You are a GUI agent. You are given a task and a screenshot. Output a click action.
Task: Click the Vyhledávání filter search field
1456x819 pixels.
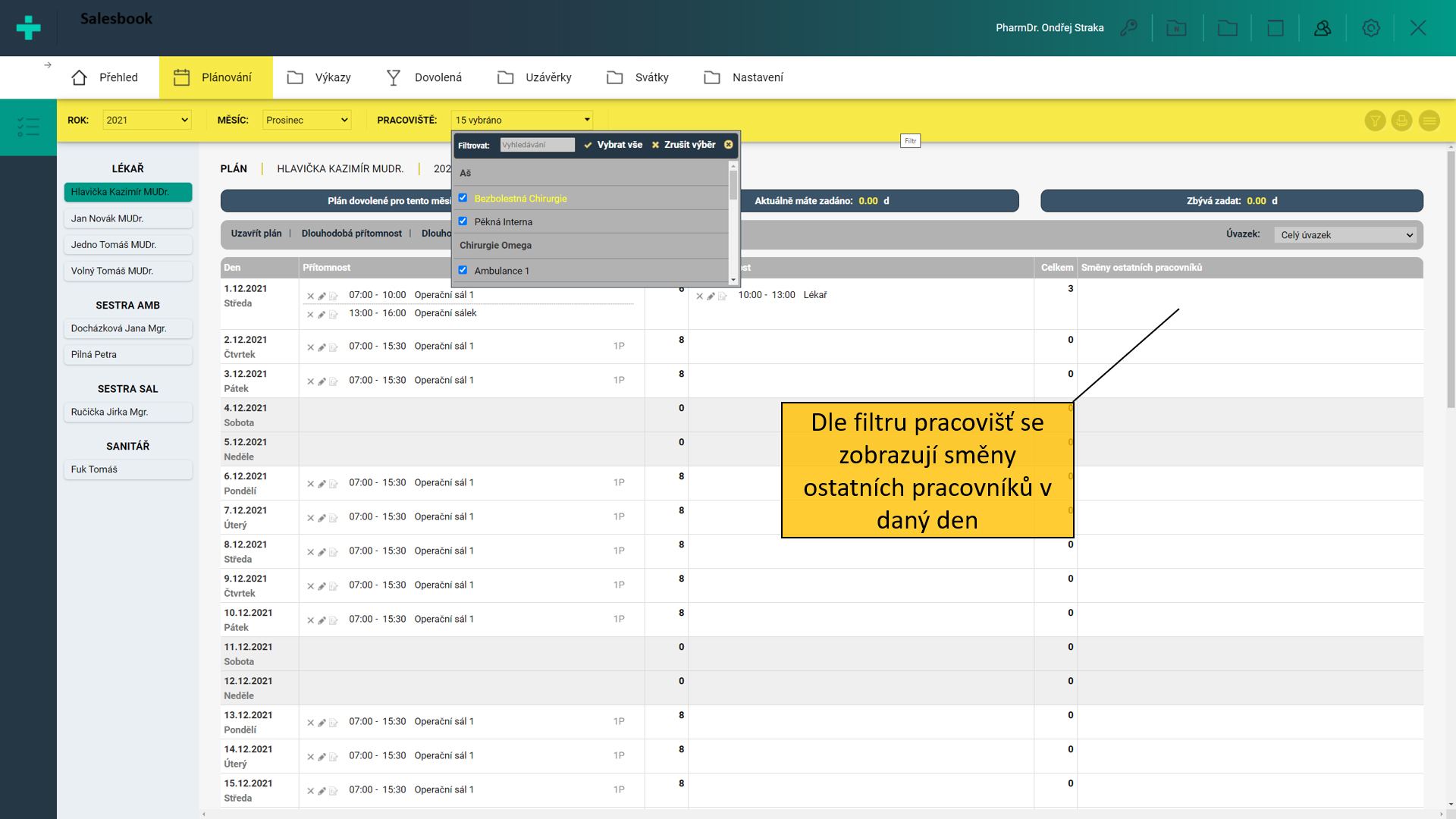click(537, 145)
